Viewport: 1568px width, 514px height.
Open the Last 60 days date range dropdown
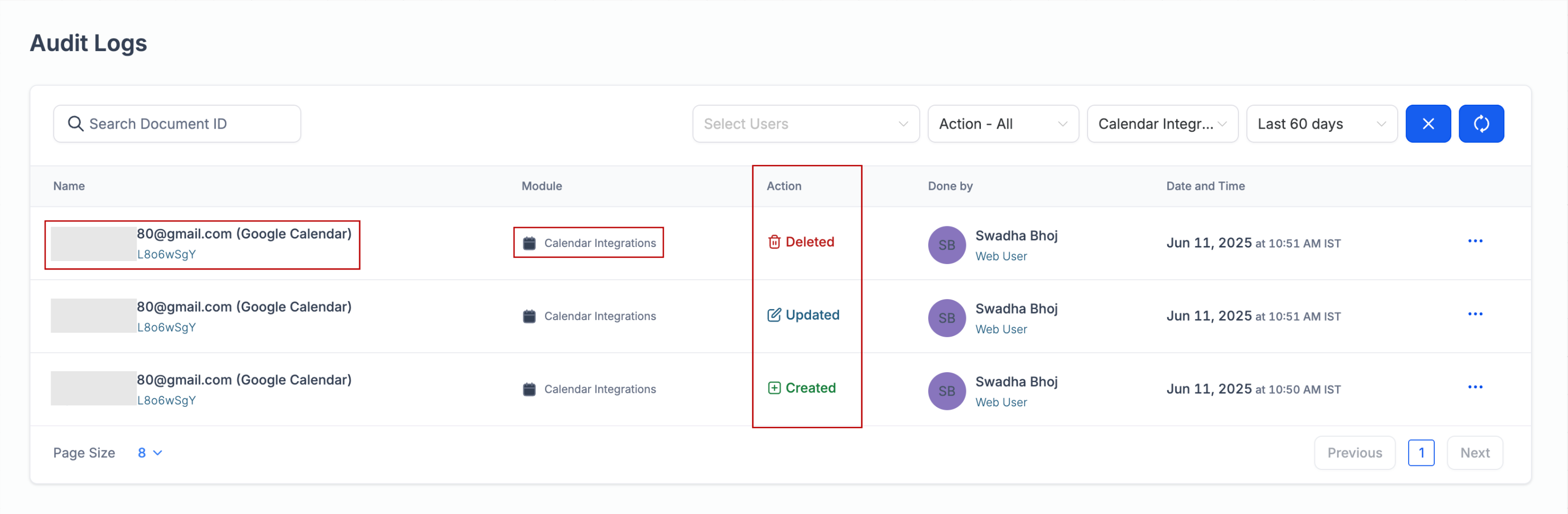(x=1322, y=124)
